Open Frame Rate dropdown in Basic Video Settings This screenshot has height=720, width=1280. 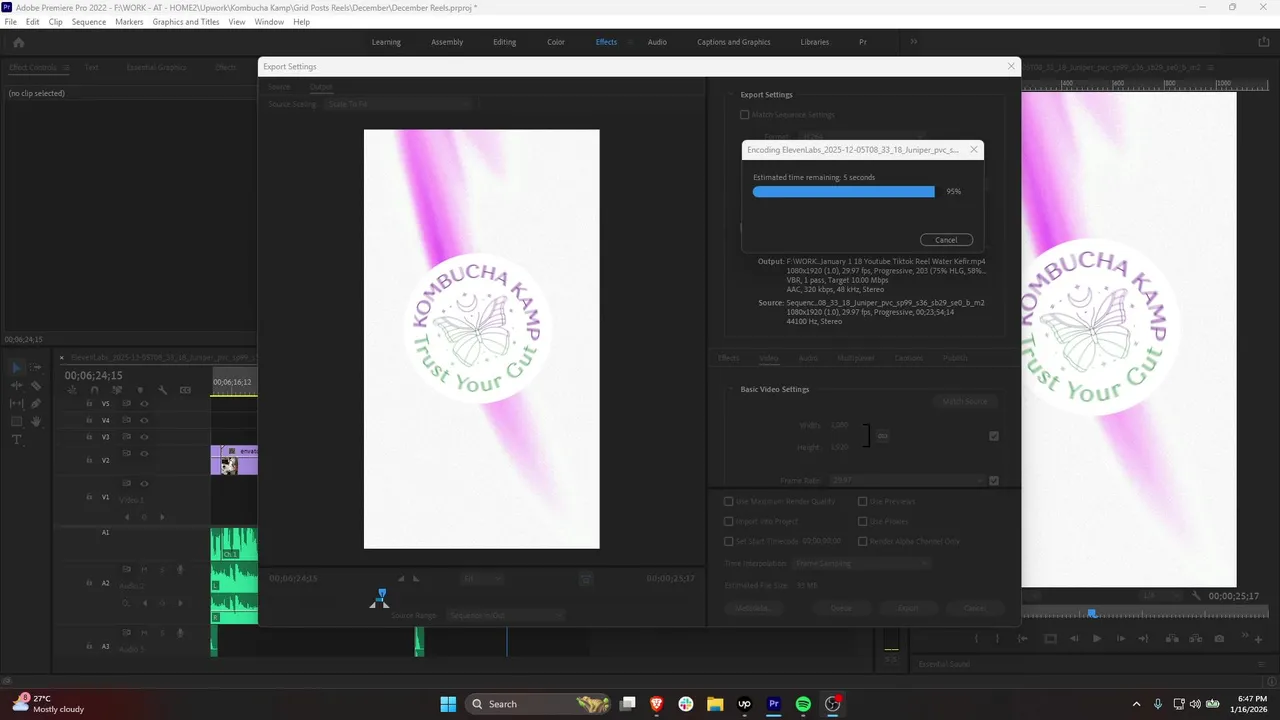(907, 481)
